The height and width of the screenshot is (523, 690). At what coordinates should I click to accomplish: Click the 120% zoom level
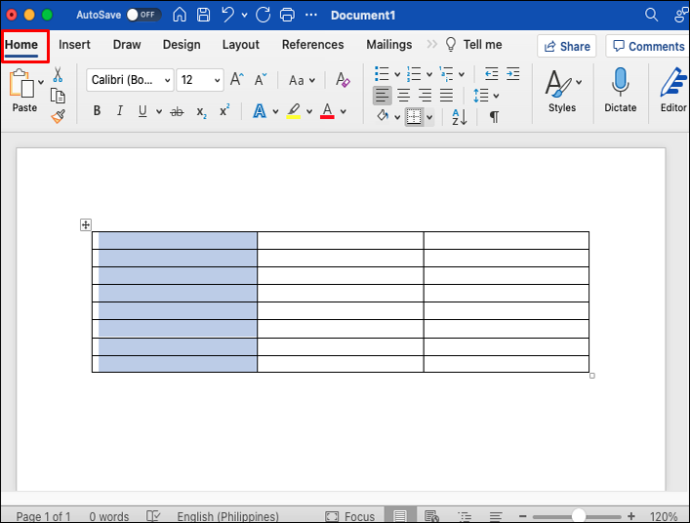click(663, 516)
